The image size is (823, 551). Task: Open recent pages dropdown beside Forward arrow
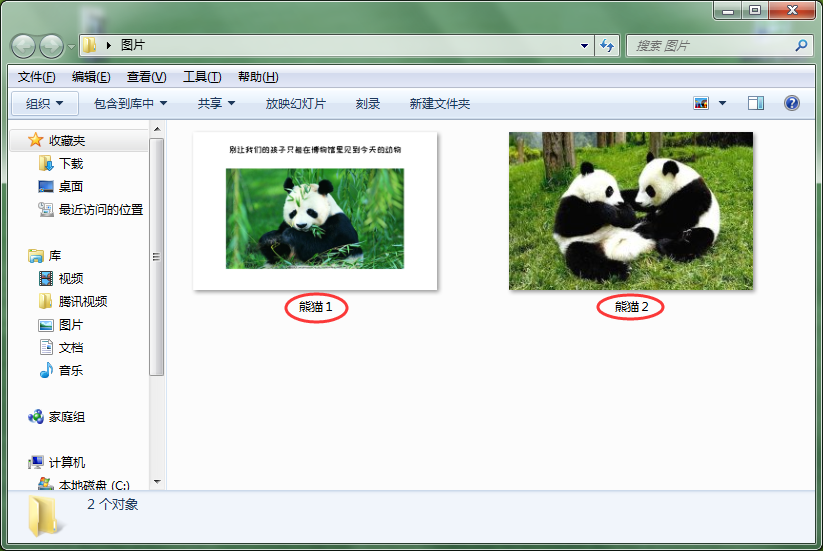(x=71, y=47)
